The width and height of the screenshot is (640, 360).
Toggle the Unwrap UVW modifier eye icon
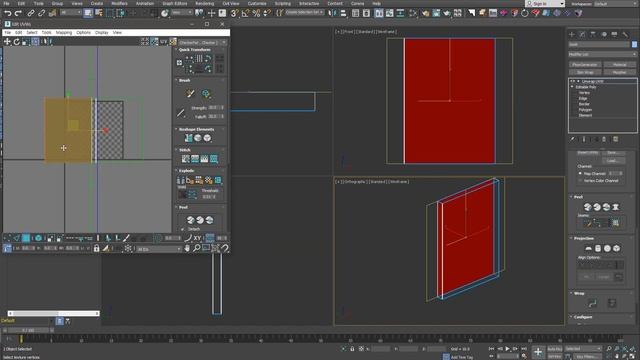pos(572,81)
